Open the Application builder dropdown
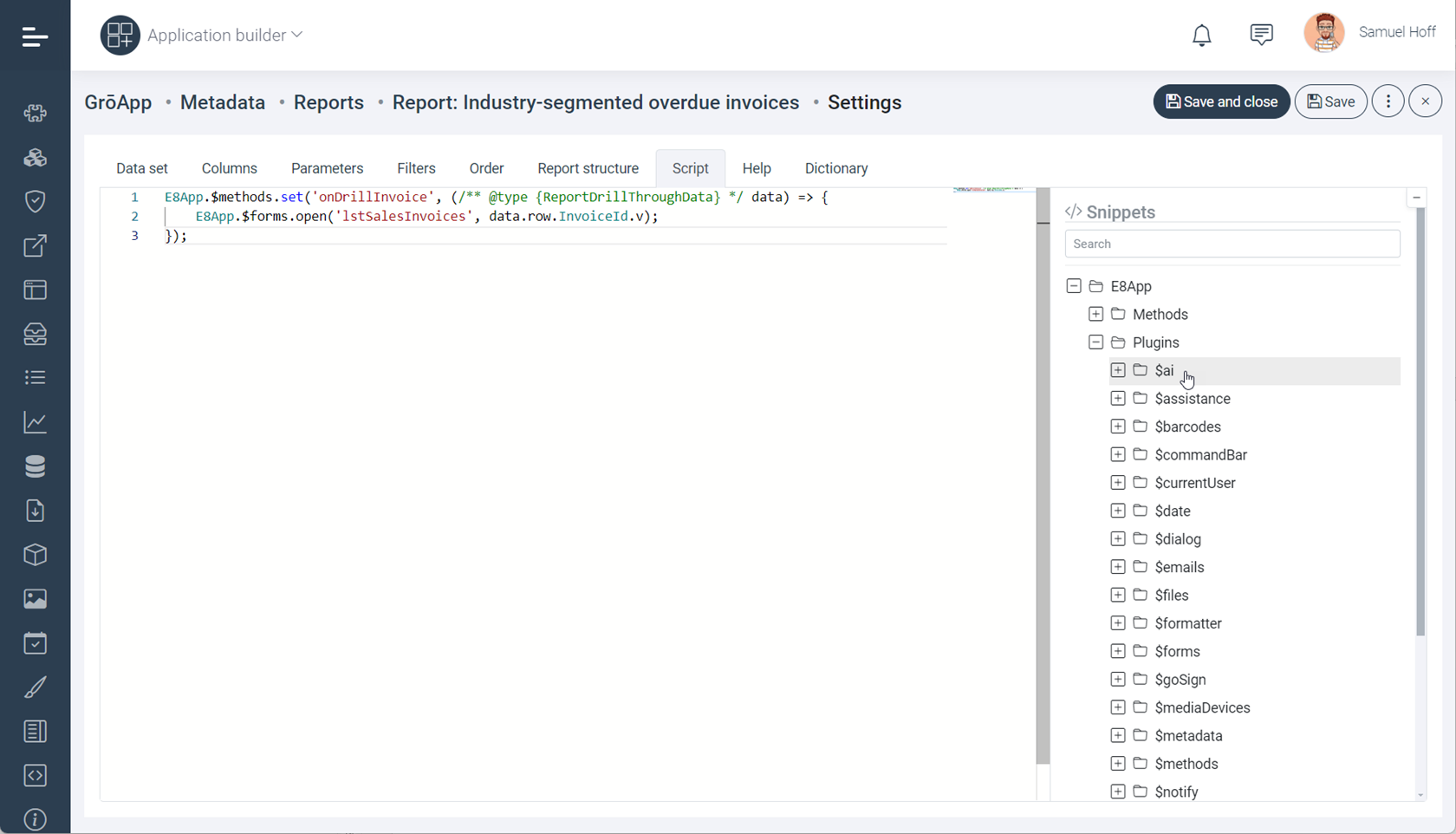The height and width of the screenshot is (834, 1456). [224, 35]
